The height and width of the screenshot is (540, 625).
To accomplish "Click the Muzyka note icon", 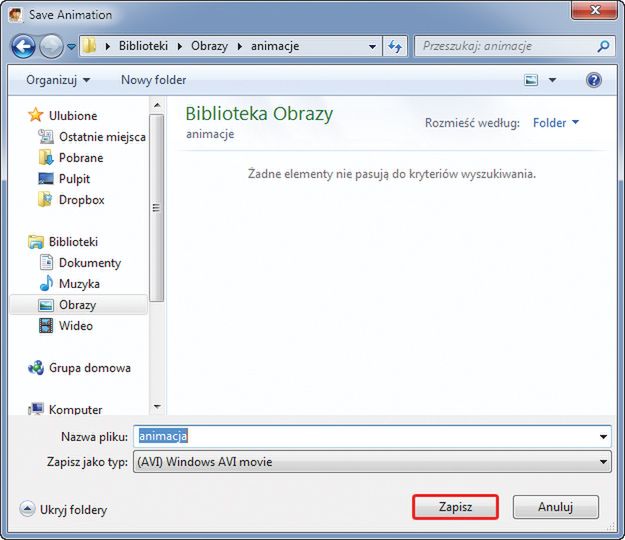I will tap(46, 283).
